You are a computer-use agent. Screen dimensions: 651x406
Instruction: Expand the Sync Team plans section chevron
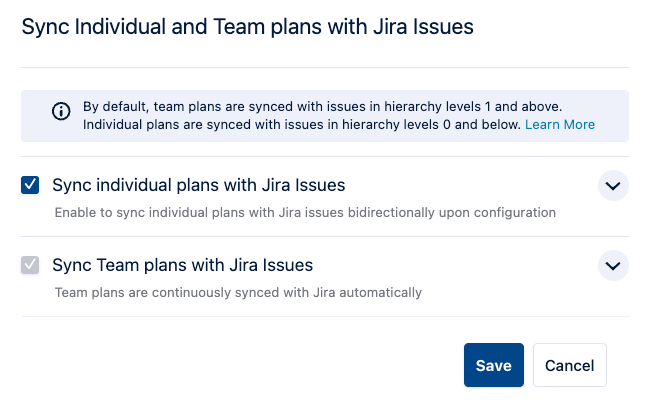point(613,266)
